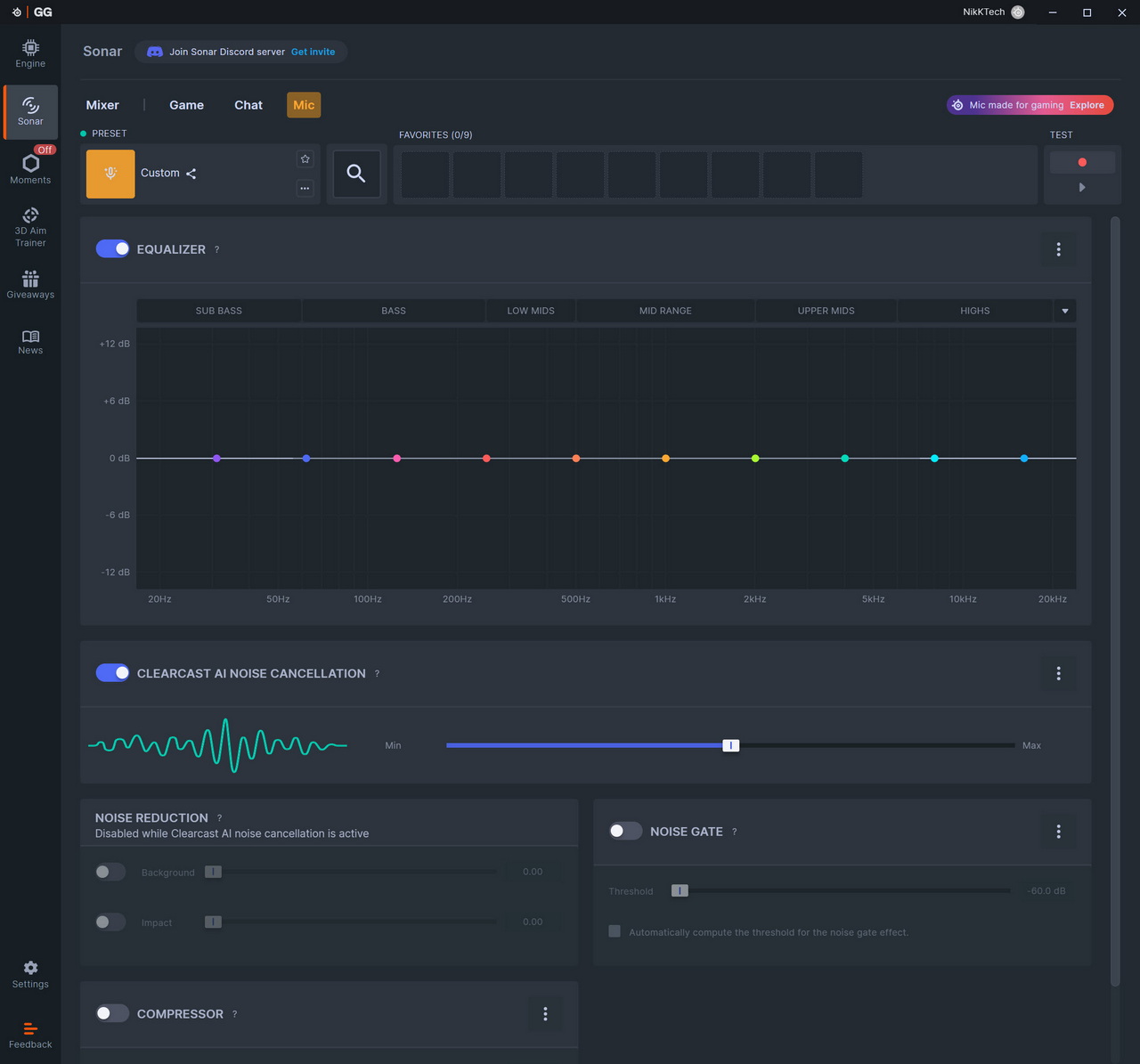Enable the Compressor toggle

(112, 1013)
